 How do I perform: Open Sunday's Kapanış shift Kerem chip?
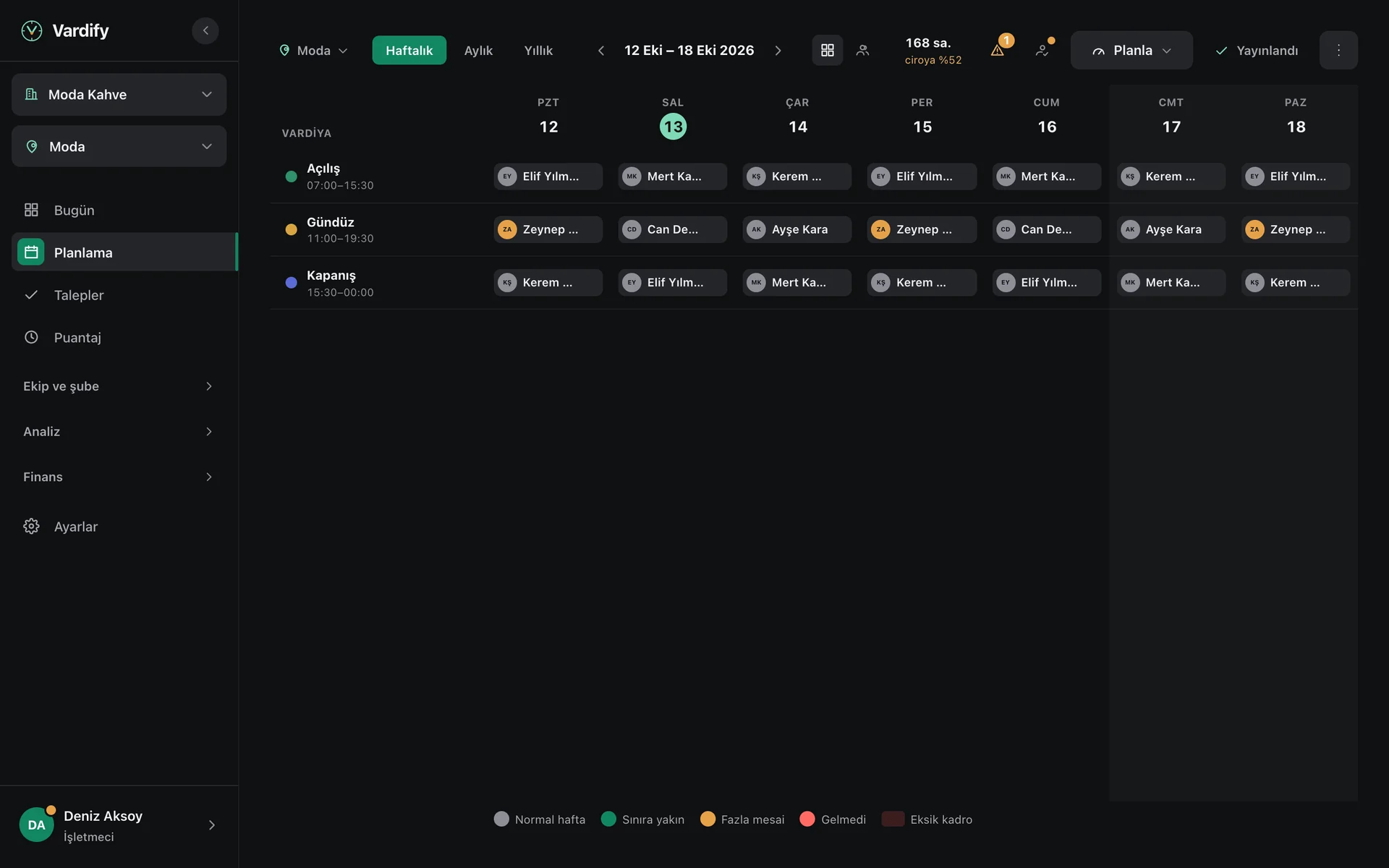coord(1295,282)
